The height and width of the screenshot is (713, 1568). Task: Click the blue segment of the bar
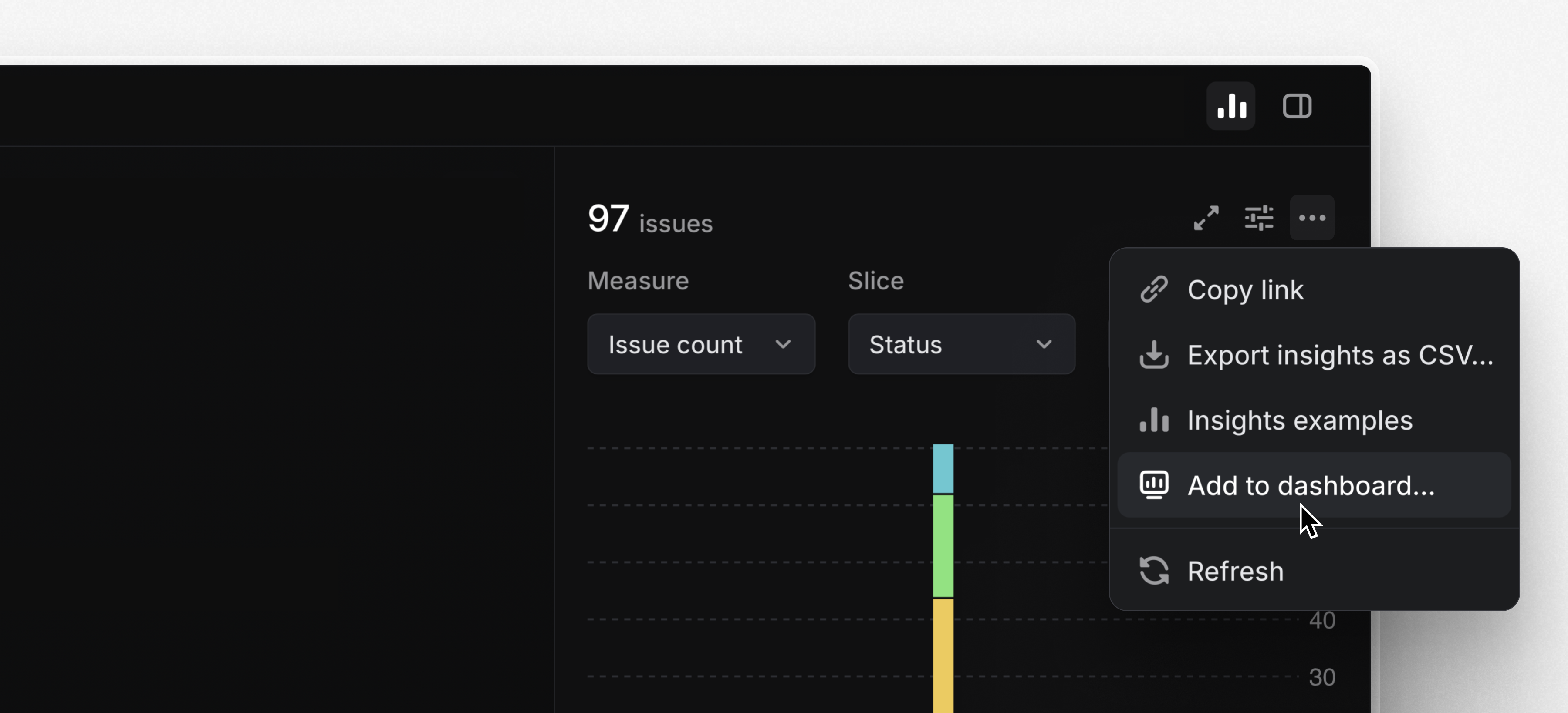click(943, 468)
